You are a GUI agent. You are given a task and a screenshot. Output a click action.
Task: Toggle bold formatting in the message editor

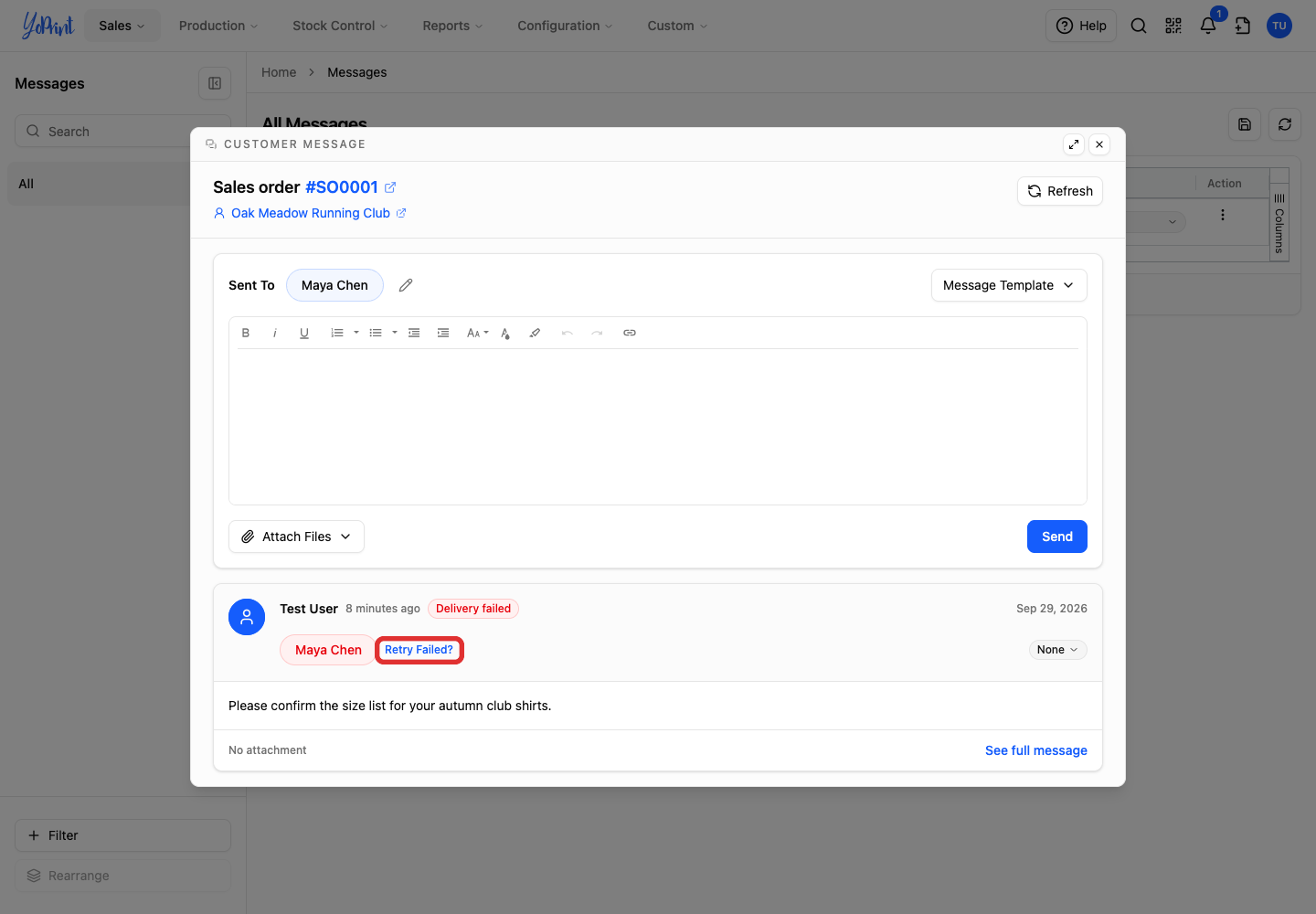pos(246,333)
